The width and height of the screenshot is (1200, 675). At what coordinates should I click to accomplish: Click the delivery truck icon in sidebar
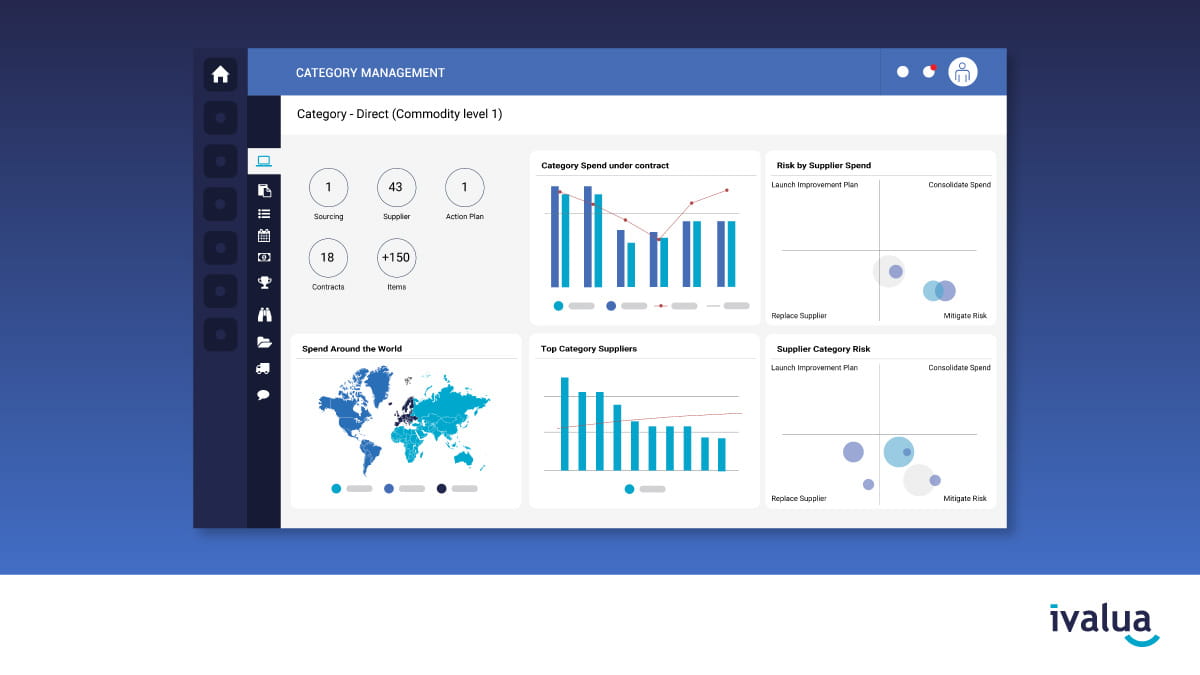pyautogui.click(x=264, y=368)
